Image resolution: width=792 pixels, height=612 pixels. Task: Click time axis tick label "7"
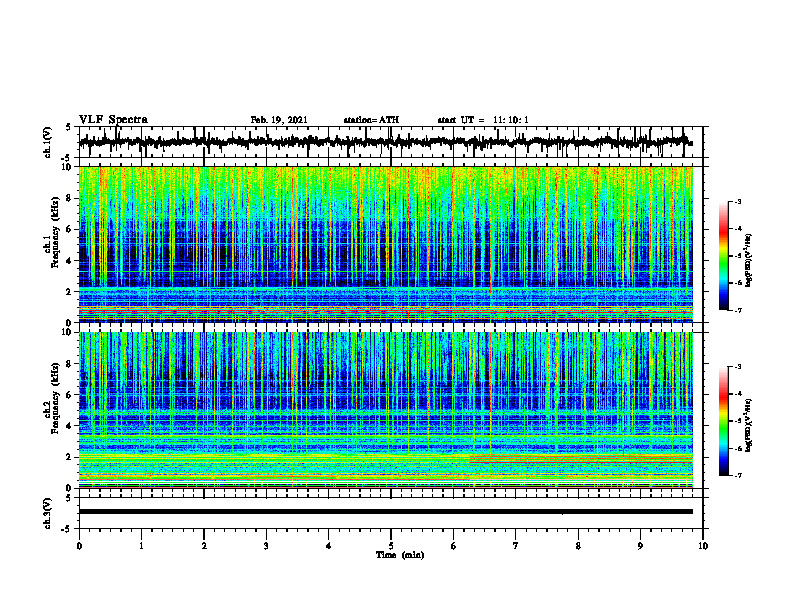[516, 546]
